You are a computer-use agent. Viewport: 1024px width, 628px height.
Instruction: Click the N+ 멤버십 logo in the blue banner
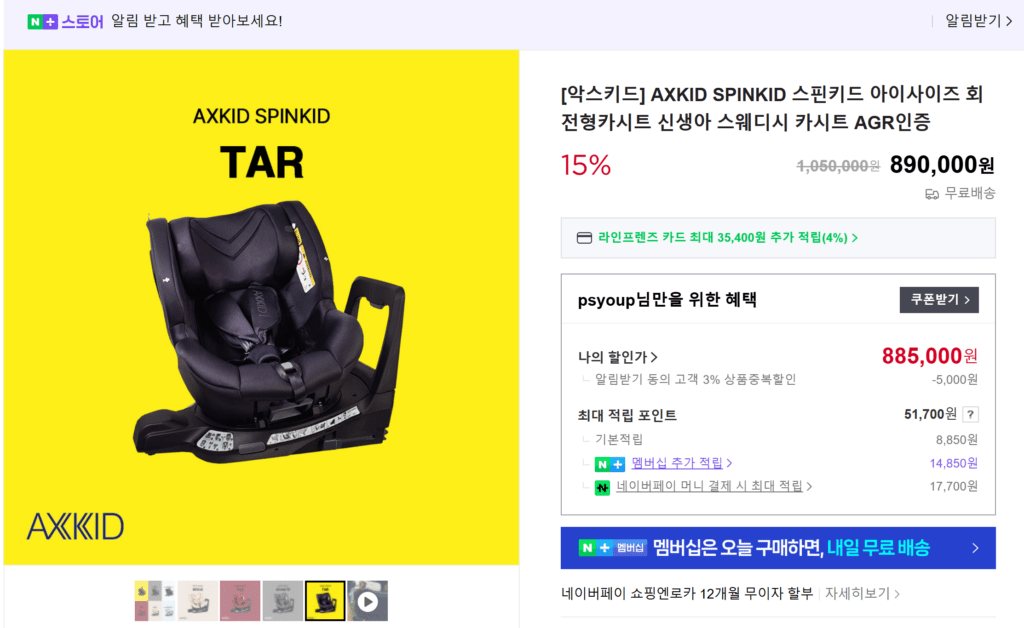[x=613, y=548]
